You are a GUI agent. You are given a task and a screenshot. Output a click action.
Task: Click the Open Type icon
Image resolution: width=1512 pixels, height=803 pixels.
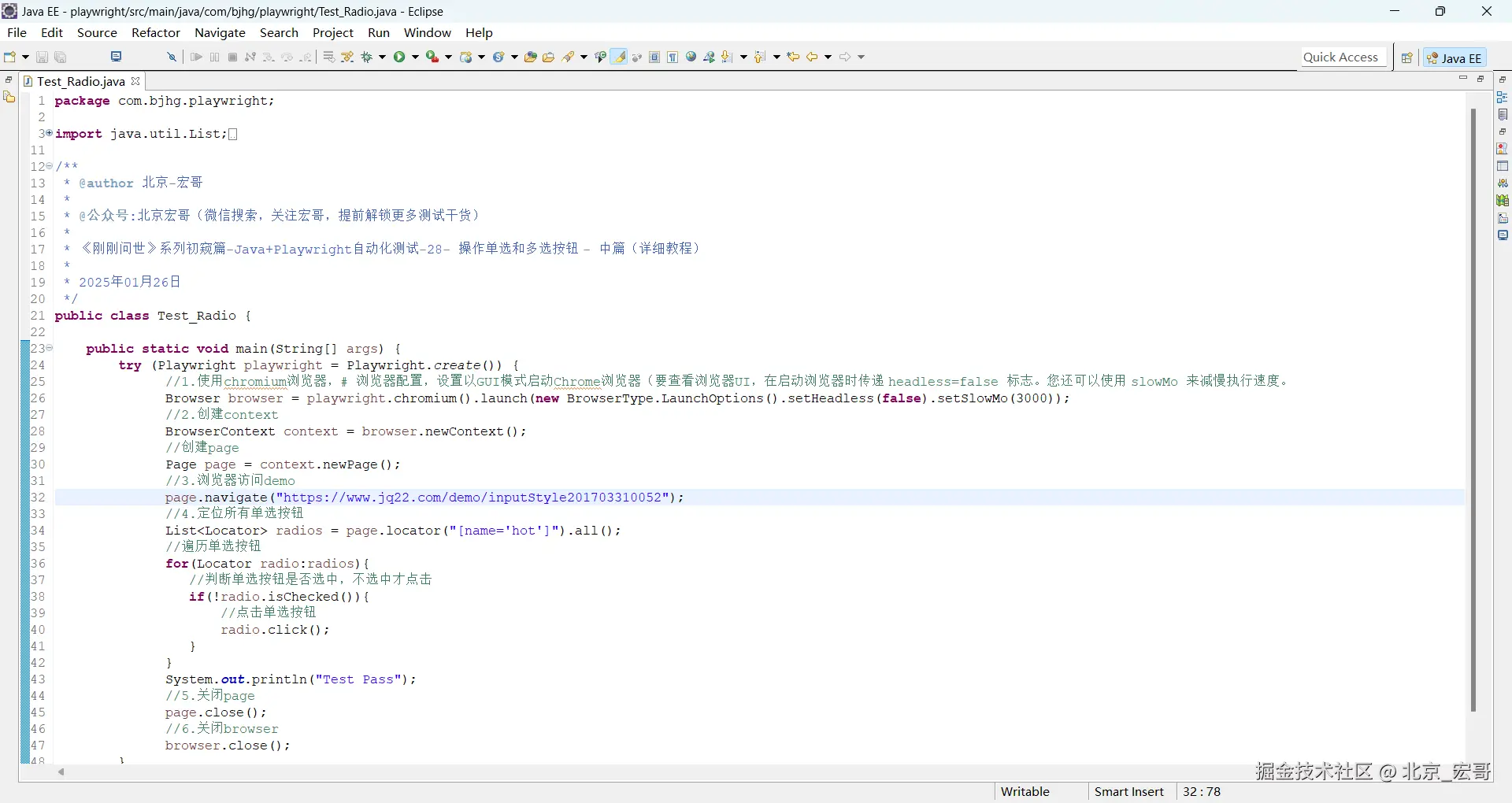531,57
